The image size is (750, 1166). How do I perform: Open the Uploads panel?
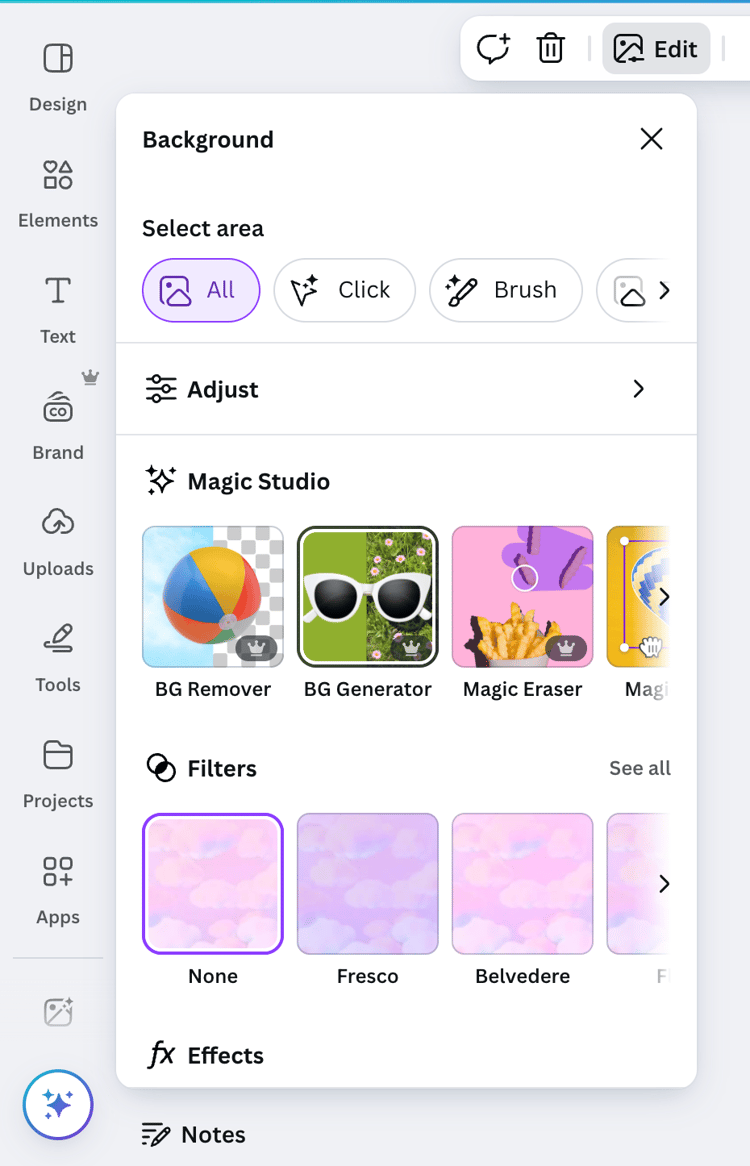pos(57,538)
